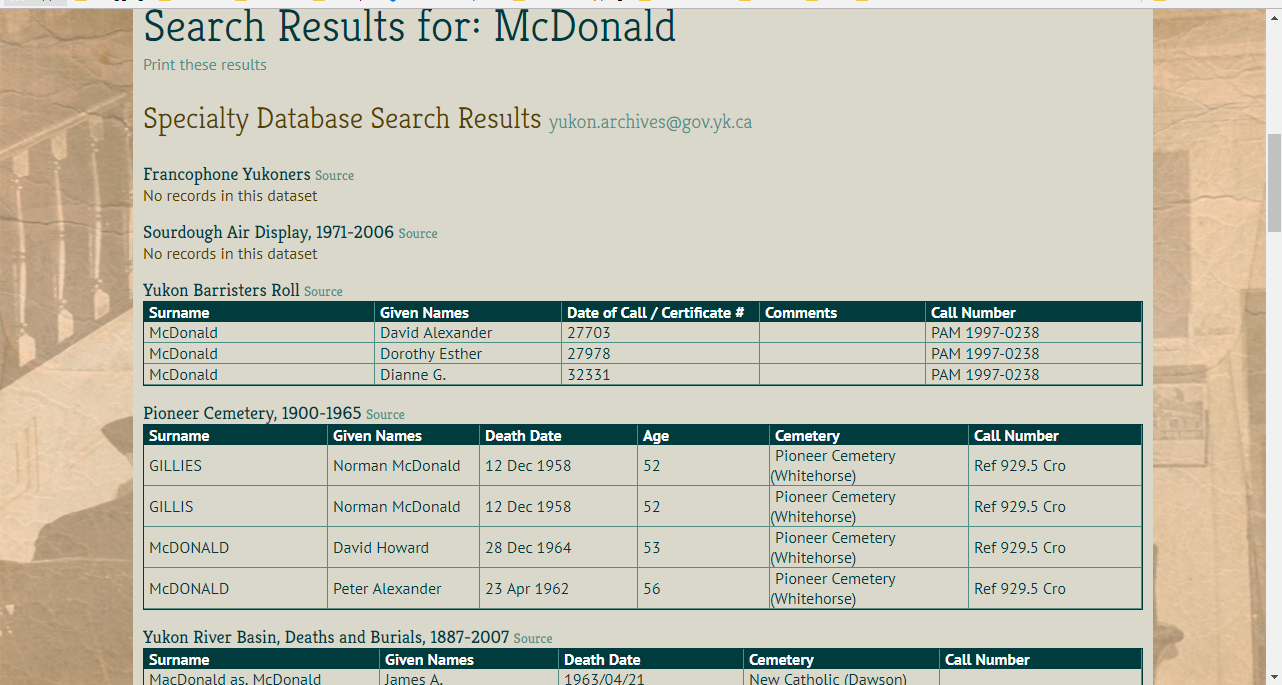Select the David Alexander cell in Barristers Roll
The image size is (1282, 685).
(x=436, y=333)
